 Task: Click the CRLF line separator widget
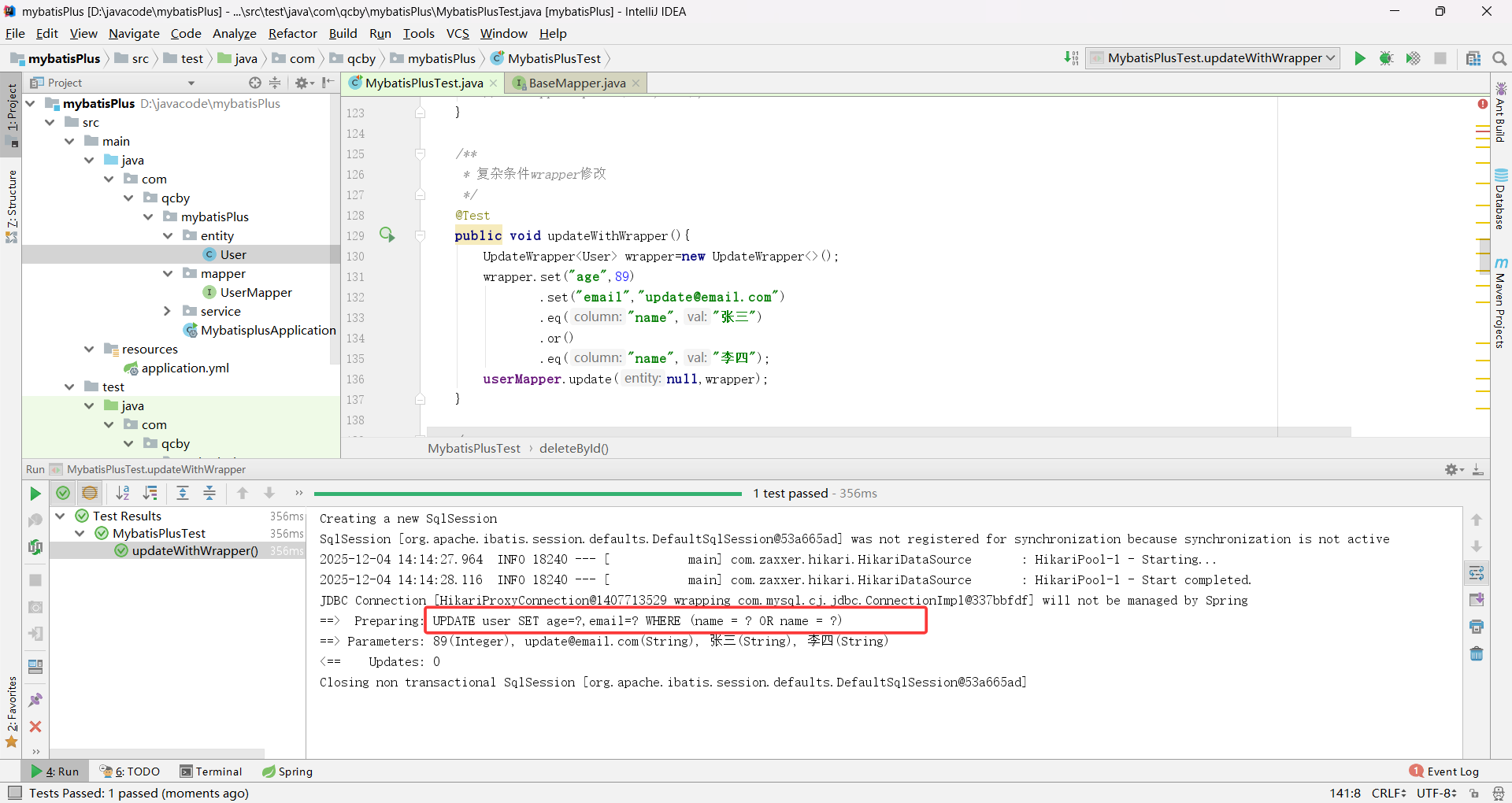point(1389,793)
